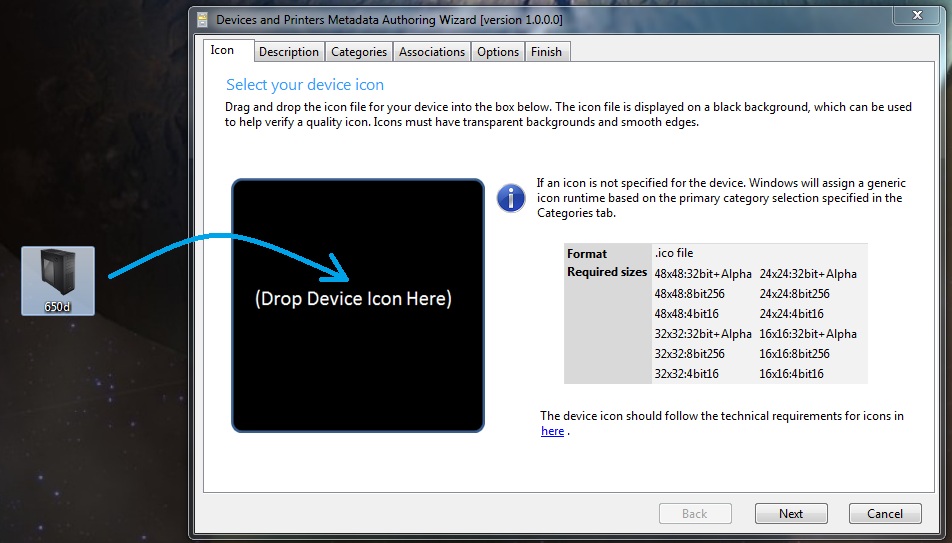Viewport: 952px width, 543px height.
Task: Click the wizard title bar icon
Action: pyautogui.click(x=203, y=19)
